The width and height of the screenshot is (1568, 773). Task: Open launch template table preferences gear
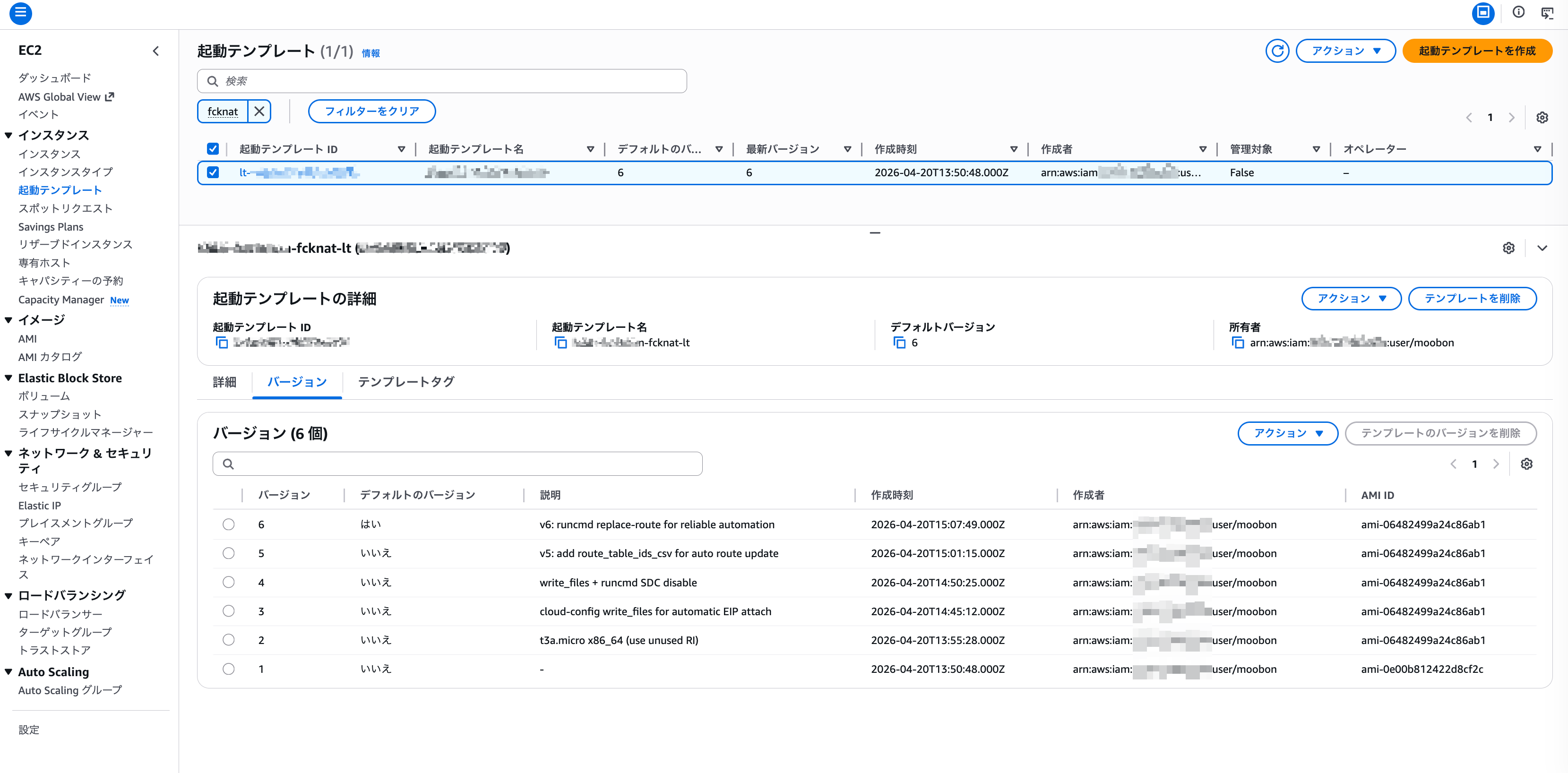[x=1542, y=118]
